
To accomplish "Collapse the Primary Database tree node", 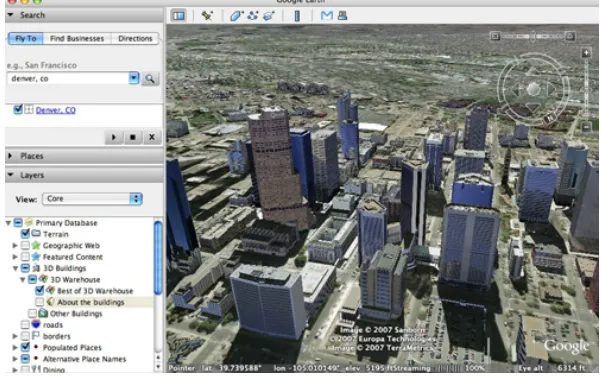I will tap(8, 223).
